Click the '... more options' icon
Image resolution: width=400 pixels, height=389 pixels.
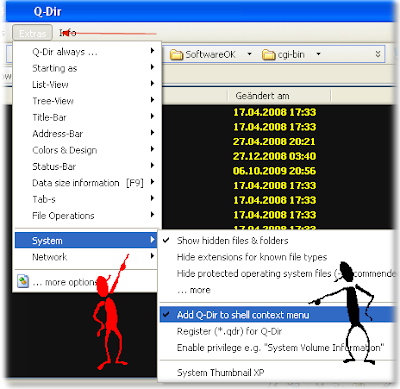pos(23,282)
